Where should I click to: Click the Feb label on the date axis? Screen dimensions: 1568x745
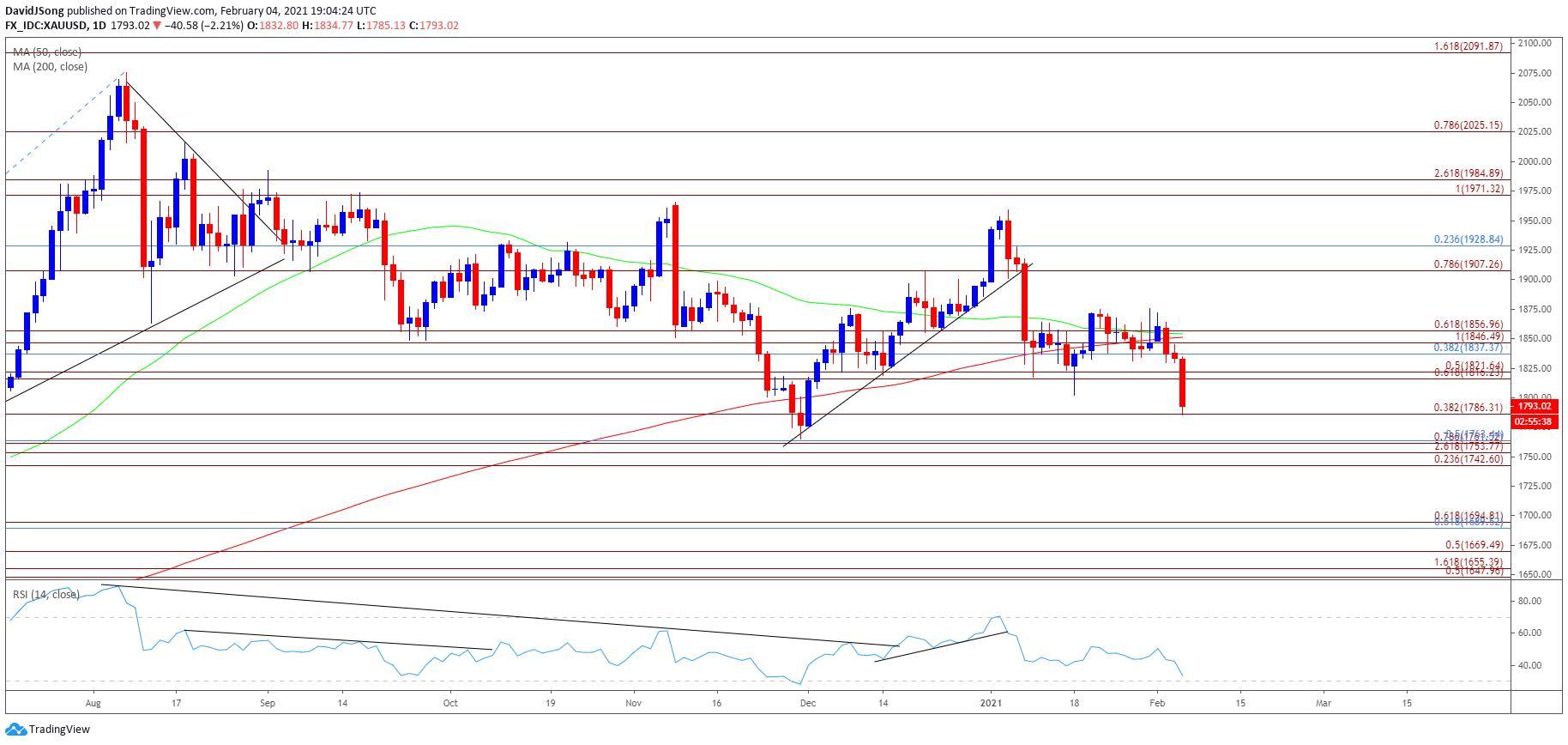click(x=1156, y=702)
